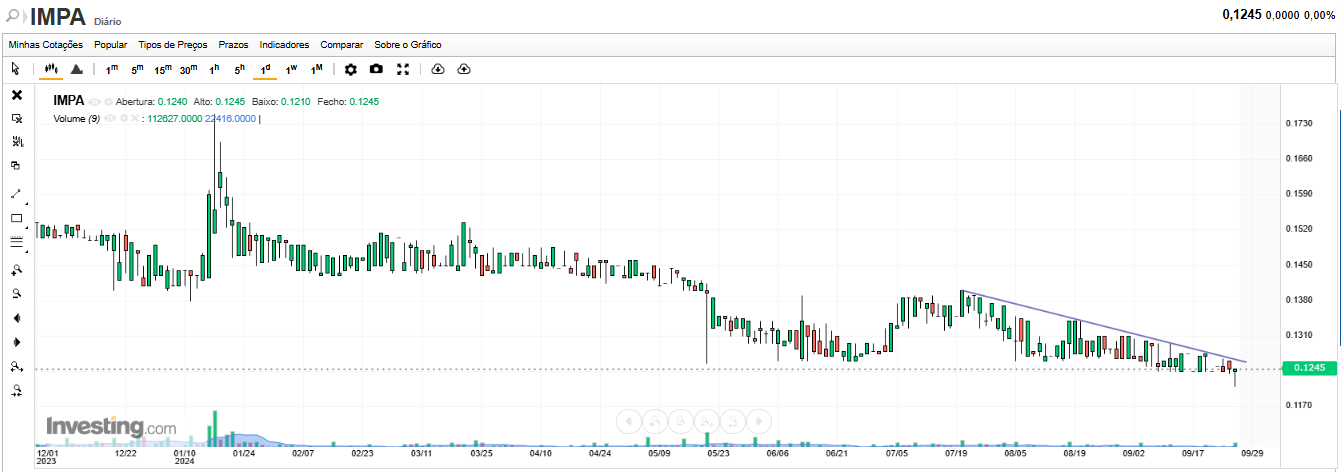Click the cloud upload chart icon

(464, 69)
